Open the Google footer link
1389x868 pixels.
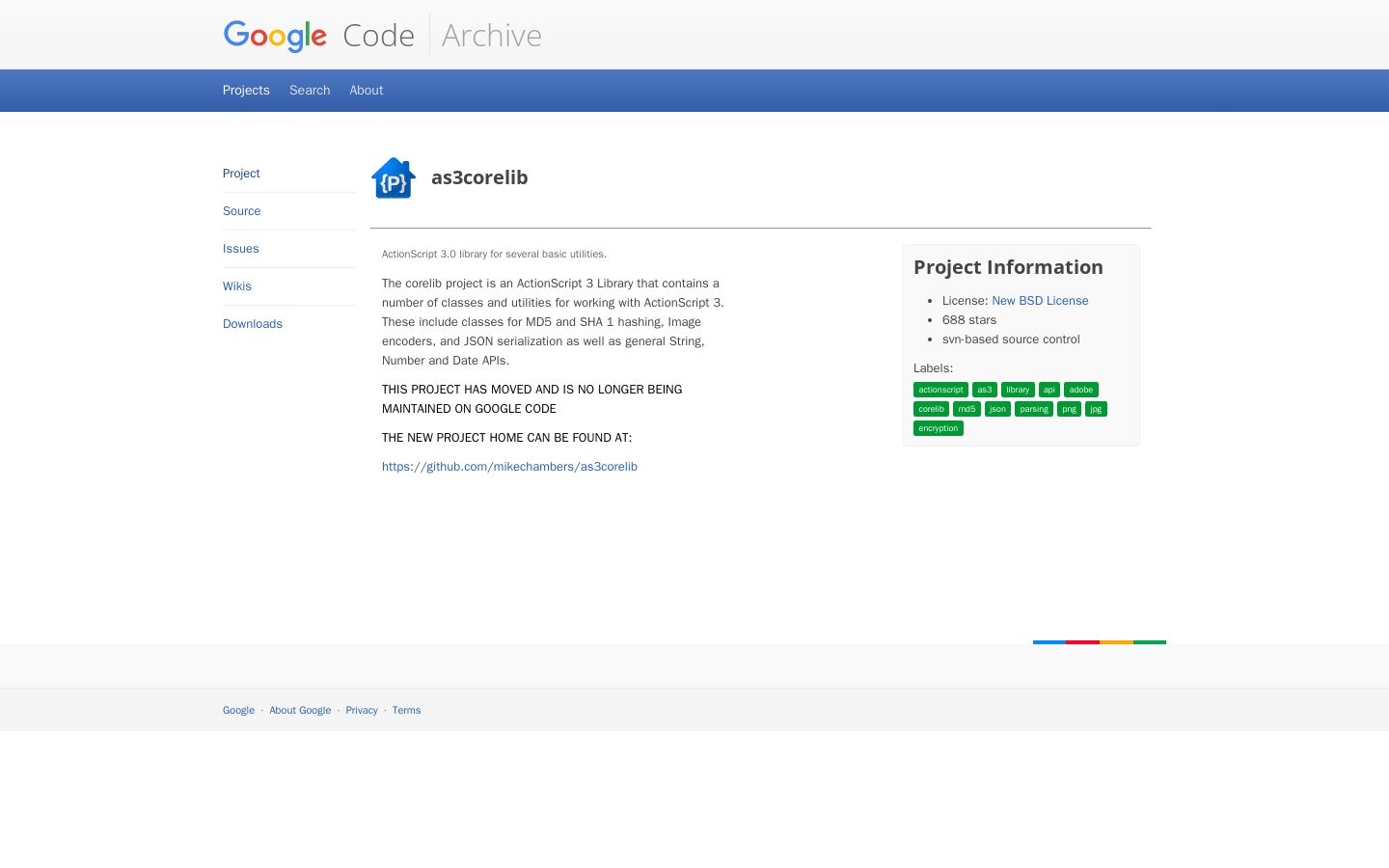pyautogui.click(x=238, y=711)
